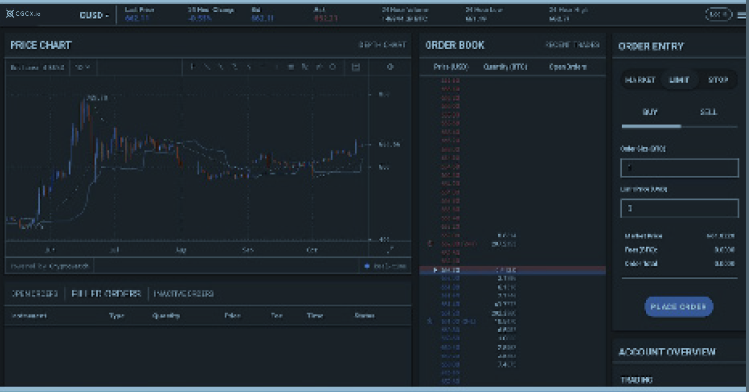Show Recent Trades in order book panel

tap(572, 45)
